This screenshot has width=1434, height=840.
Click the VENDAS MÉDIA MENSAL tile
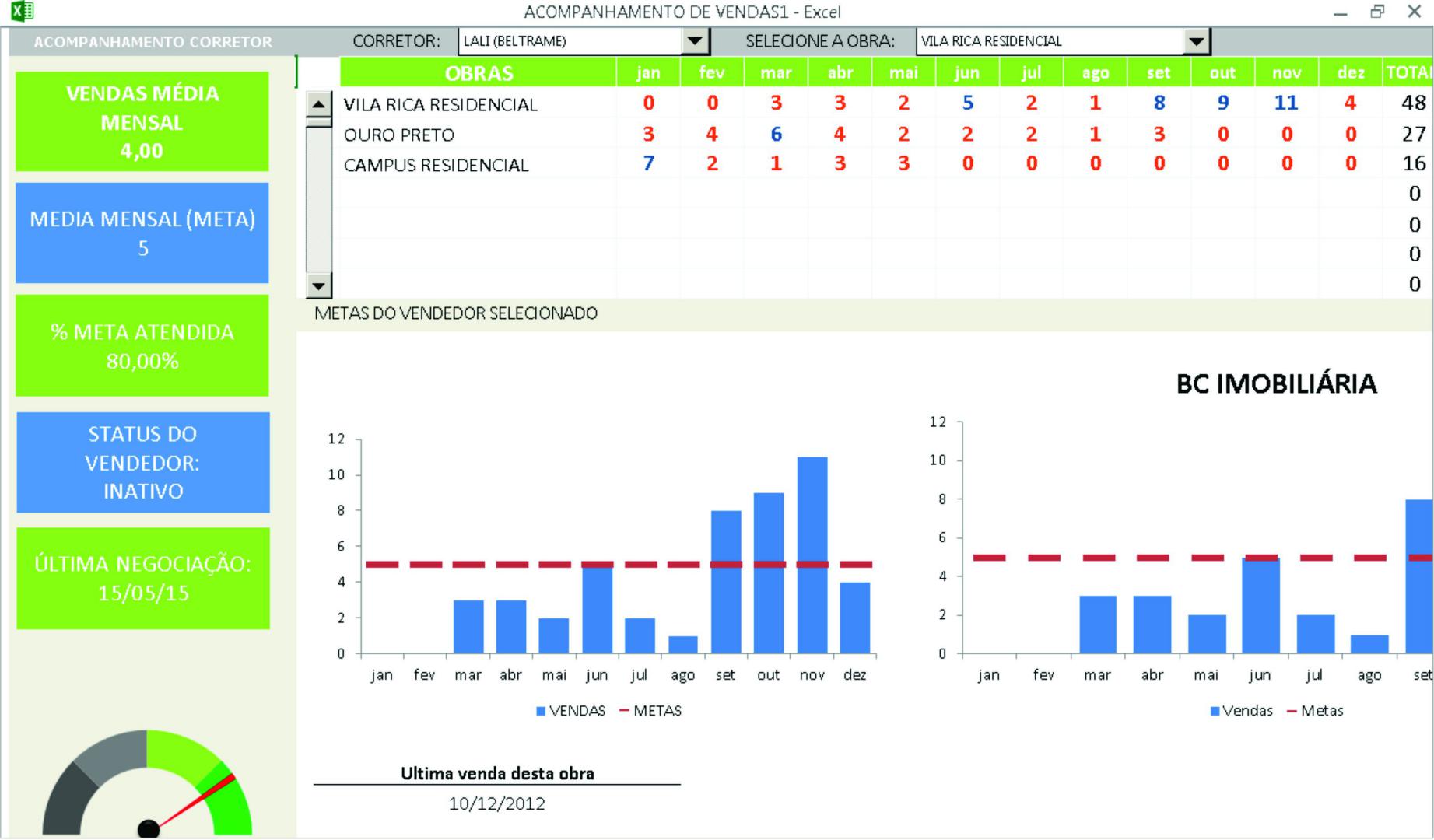point(142,121)
